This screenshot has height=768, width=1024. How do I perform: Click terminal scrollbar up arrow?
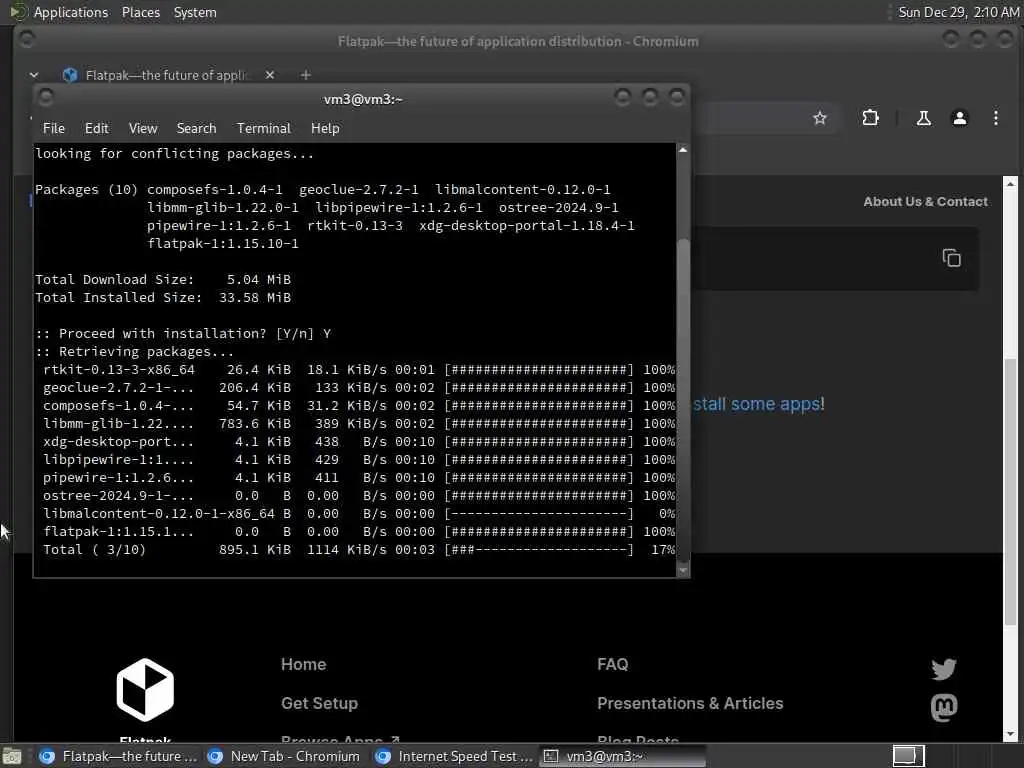pos(682,150)
